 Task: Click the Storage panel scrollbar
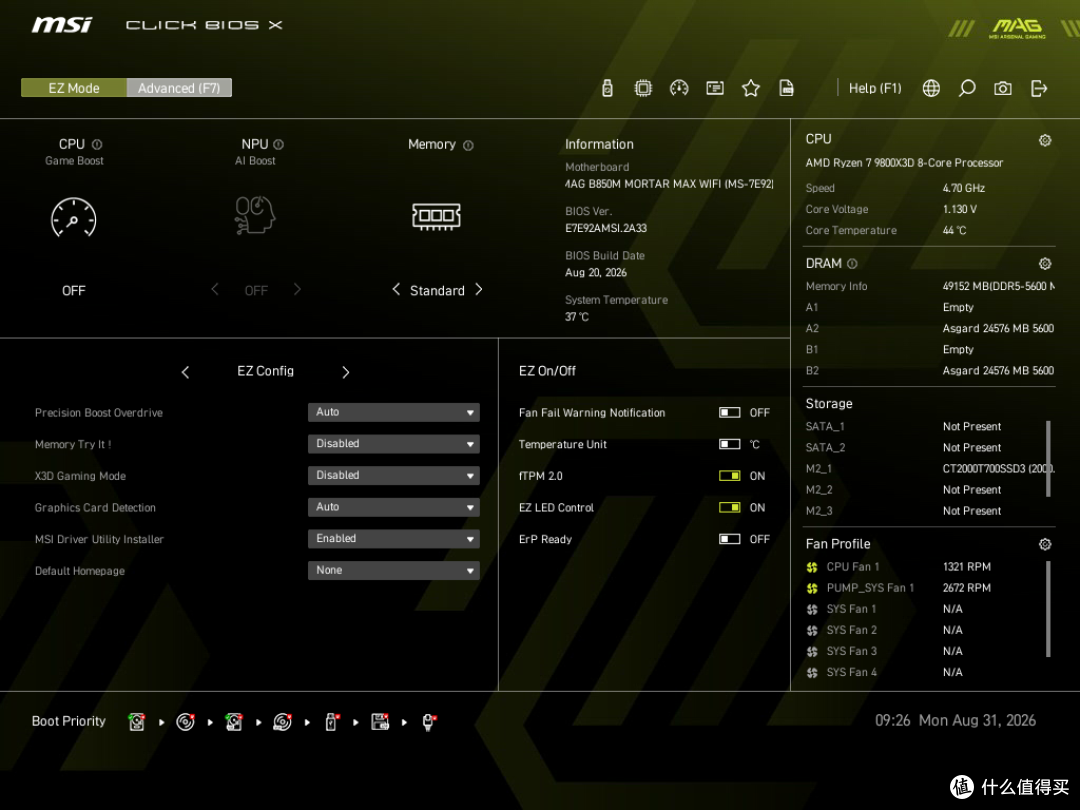pos(1048,458)
